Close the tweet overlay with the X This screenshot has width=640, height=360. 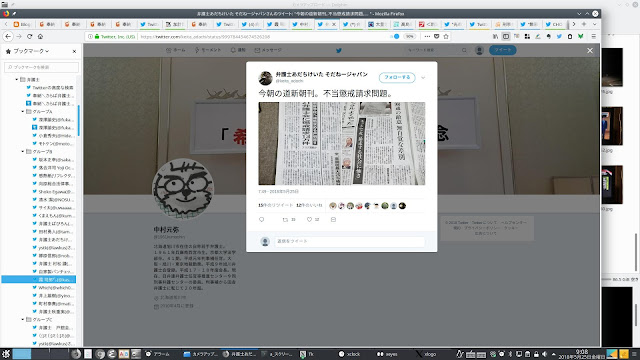pyautogui.click(x=590, y=51)
